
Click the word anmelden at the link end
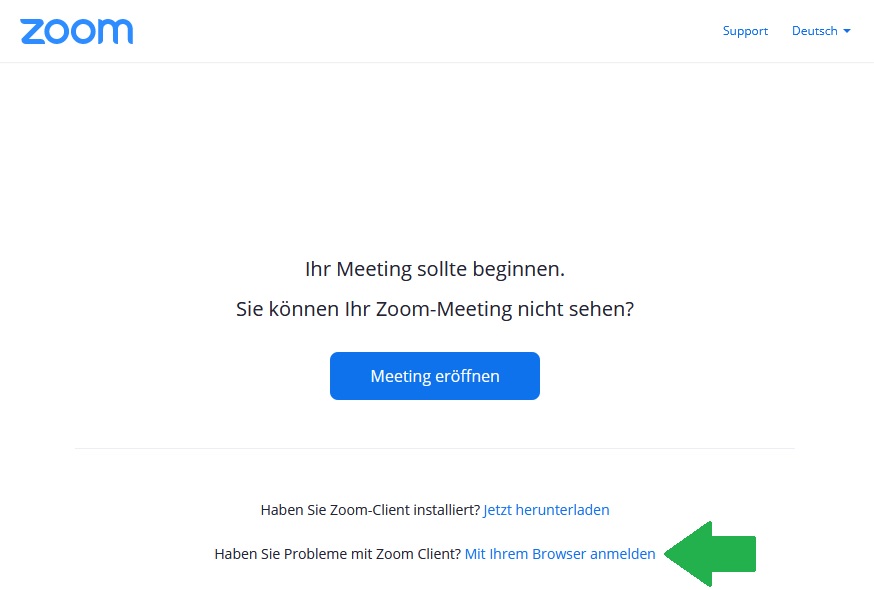pyautogui.click(x=623, y=554)
